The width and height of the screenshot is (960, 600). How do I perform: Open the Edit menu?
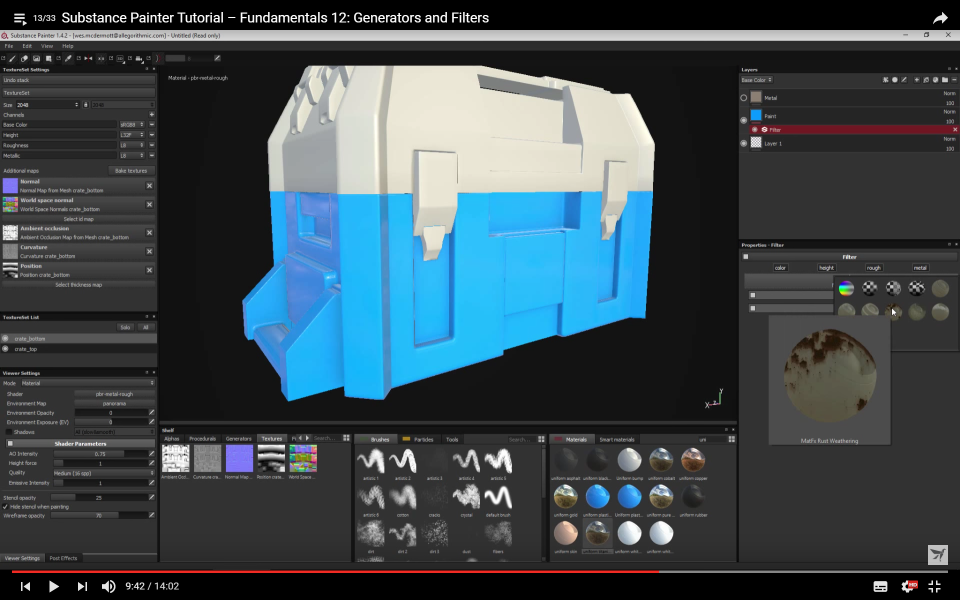[x=27, y=46]
